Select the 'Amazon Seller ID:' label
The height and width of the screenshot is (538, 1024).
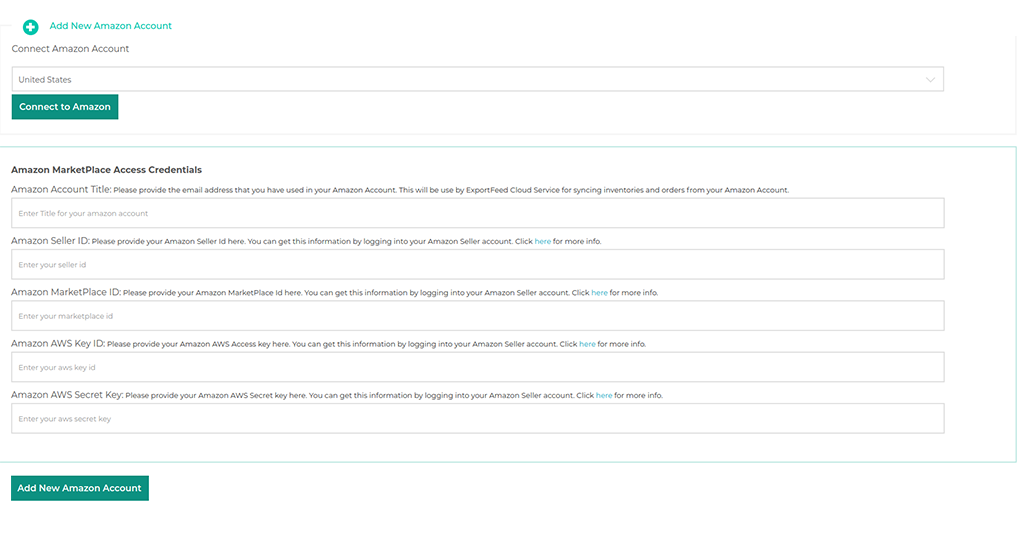pos(50,240)
